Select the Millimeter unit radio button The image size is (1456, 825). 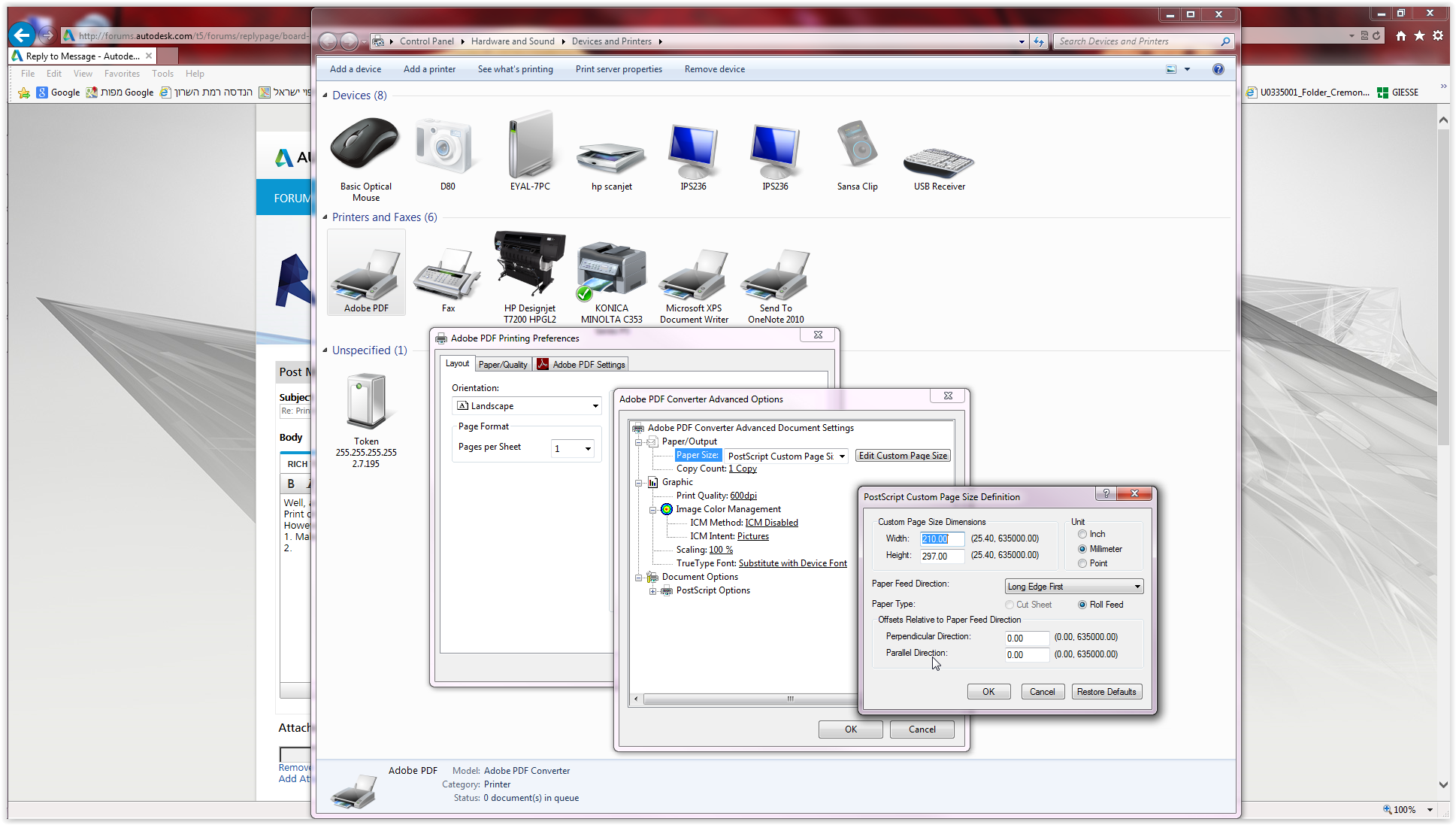click(1082, 549)
